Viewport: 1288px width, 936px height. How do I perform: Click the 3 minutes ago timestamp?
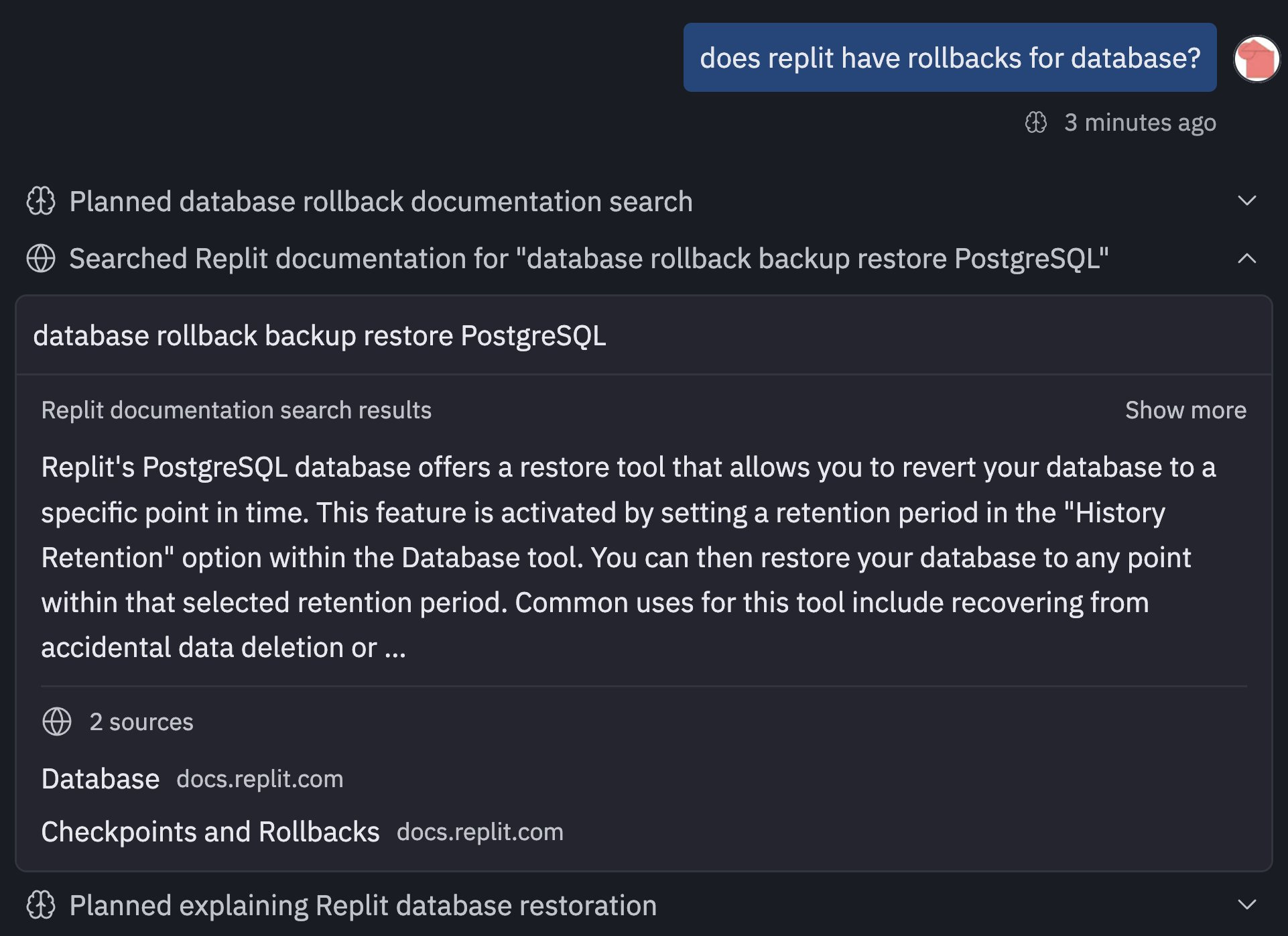(x=1140, y=123)
